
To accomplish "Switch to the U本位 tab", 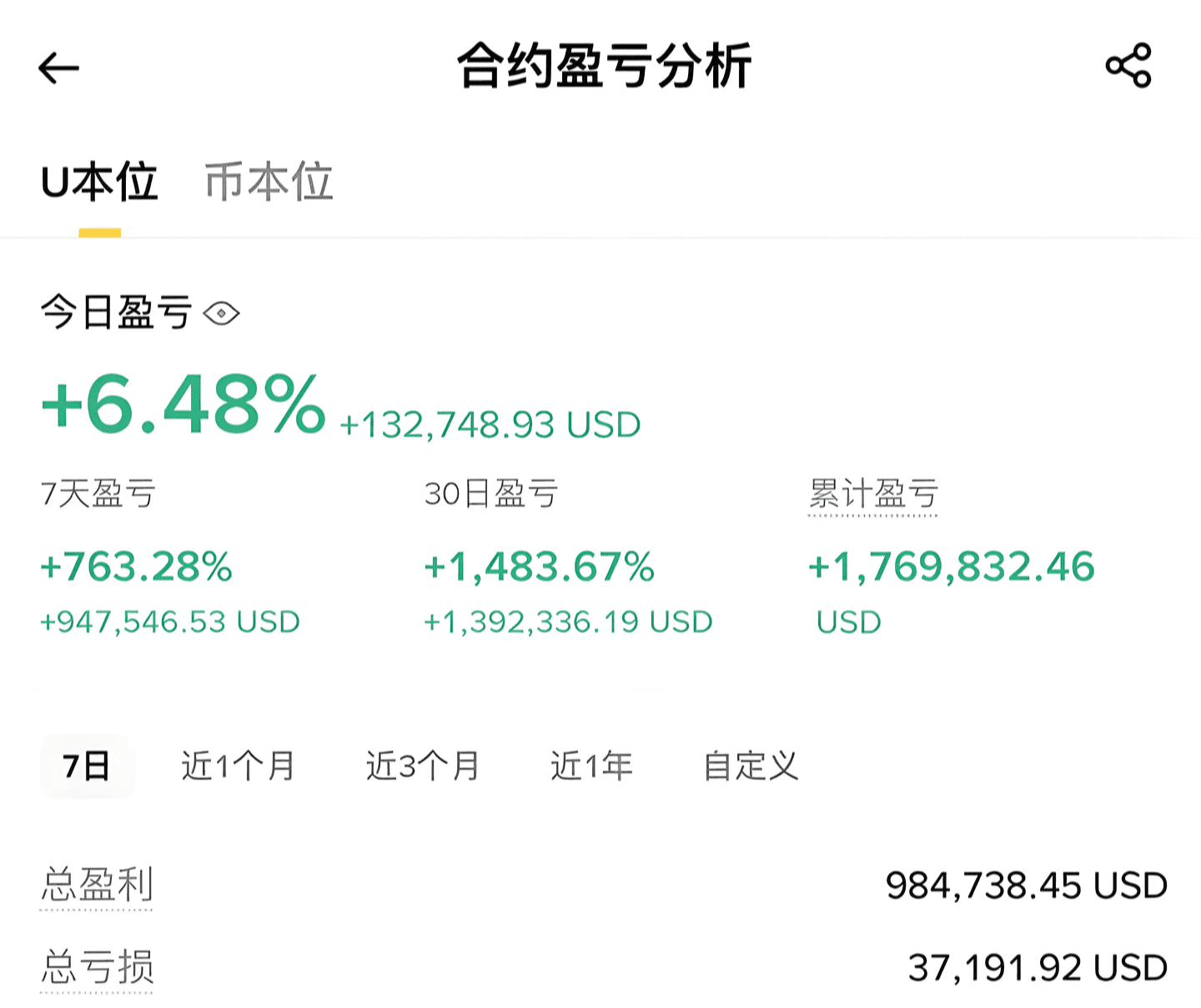I will pos(99,182).
